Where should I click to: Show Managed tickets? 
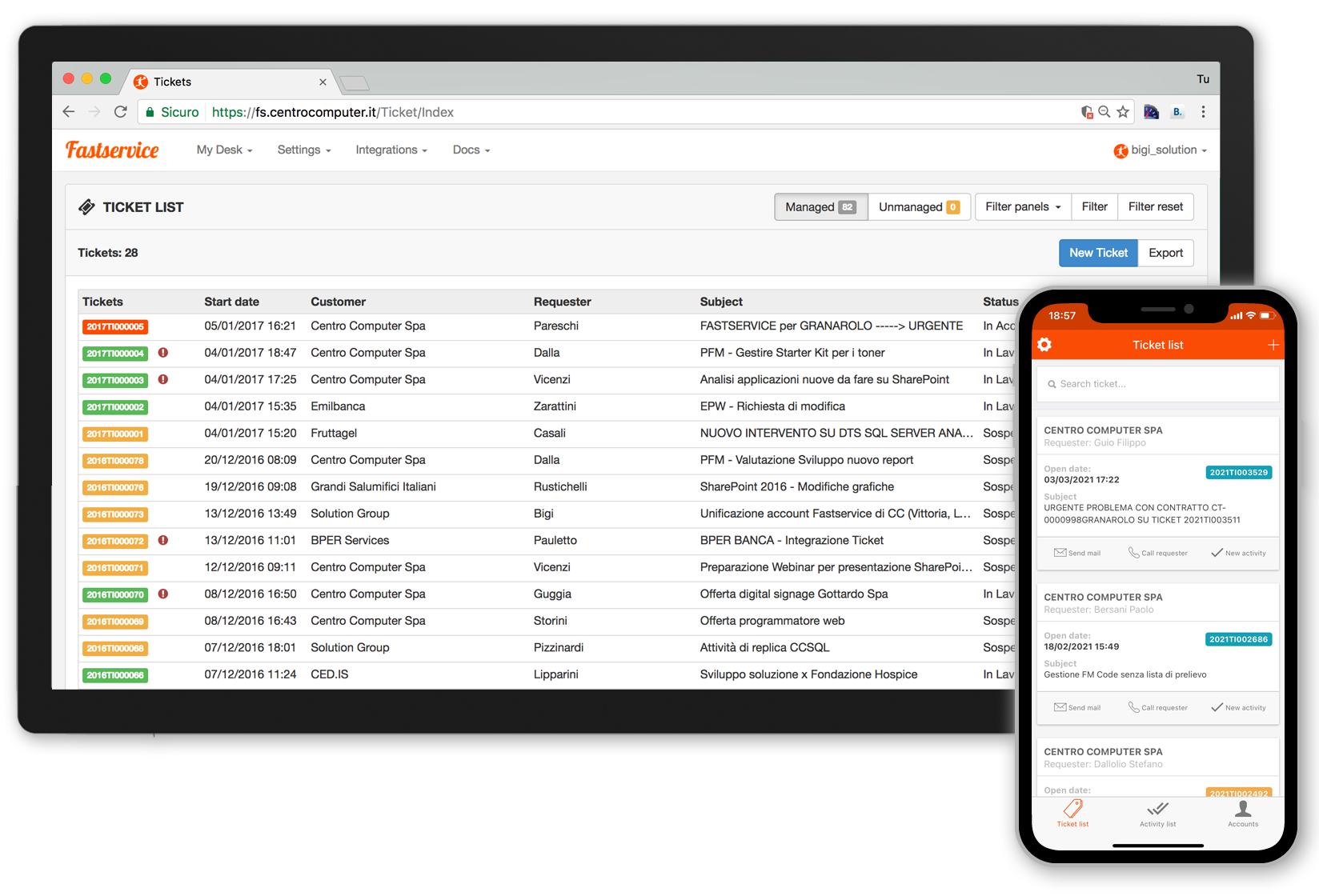pyautogui.click(x=820, y=207)
